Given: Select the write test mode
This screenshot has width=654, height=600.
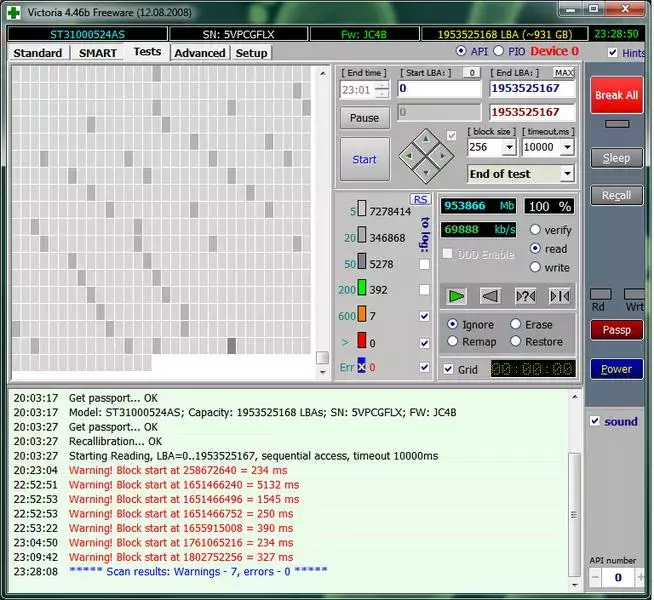Looking at the screenshot, I should (535, 267).
